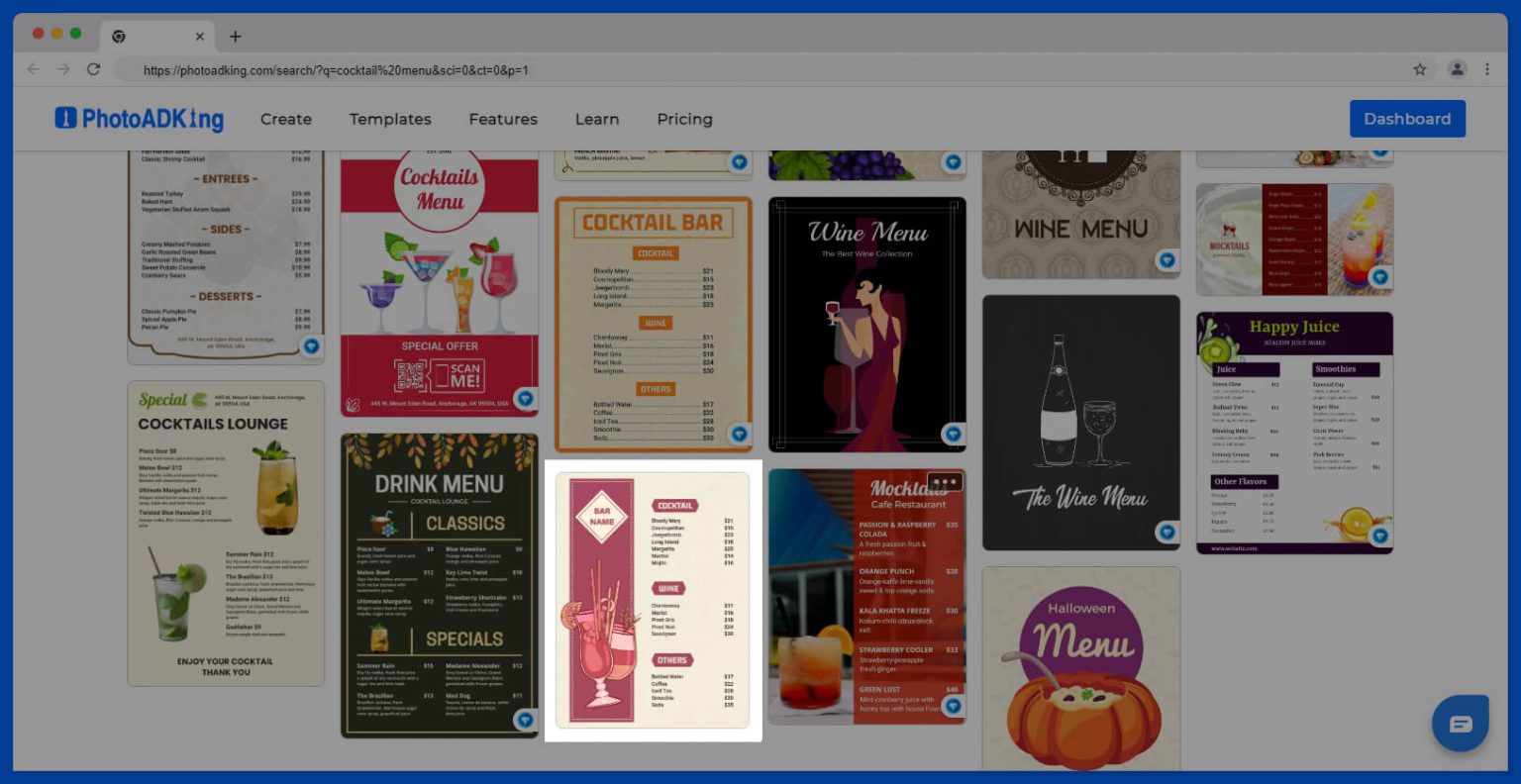The image size is (1521, 784).
Task: Open the browser's three-dot menu
Action: (x=1487, y=69)
